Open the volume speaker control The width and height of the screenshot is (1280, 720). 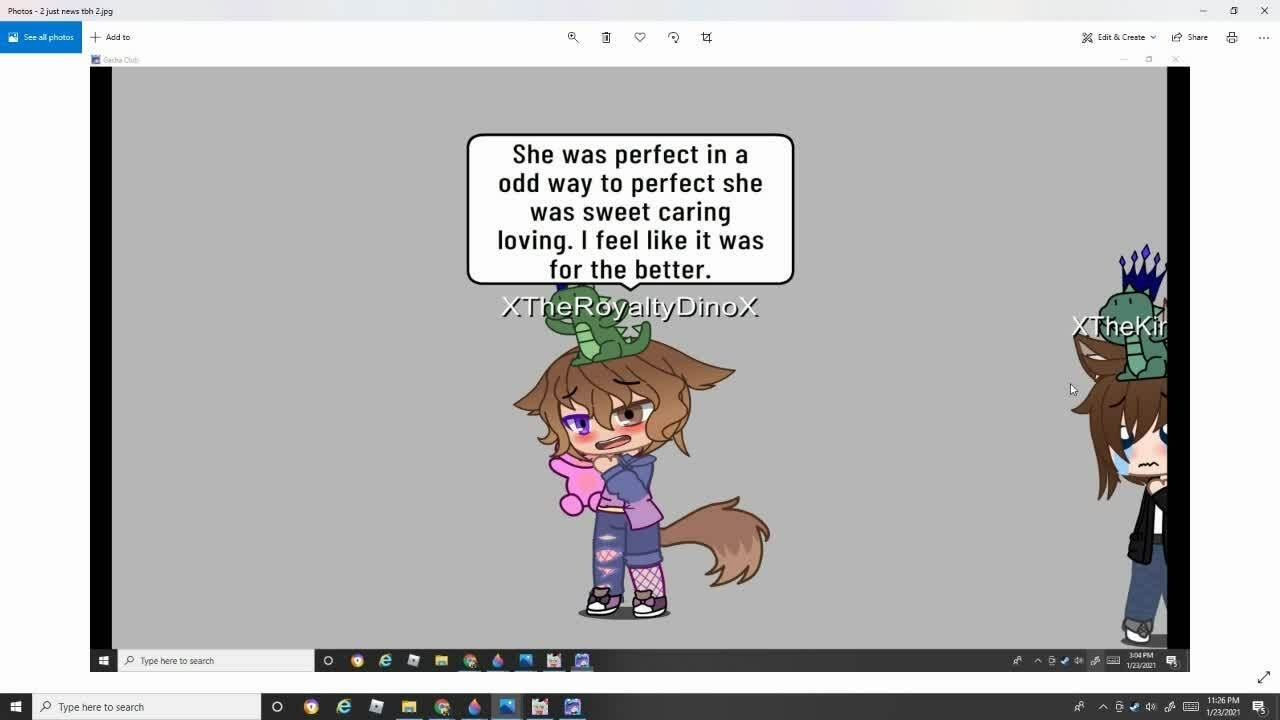tap(1151, 707)
